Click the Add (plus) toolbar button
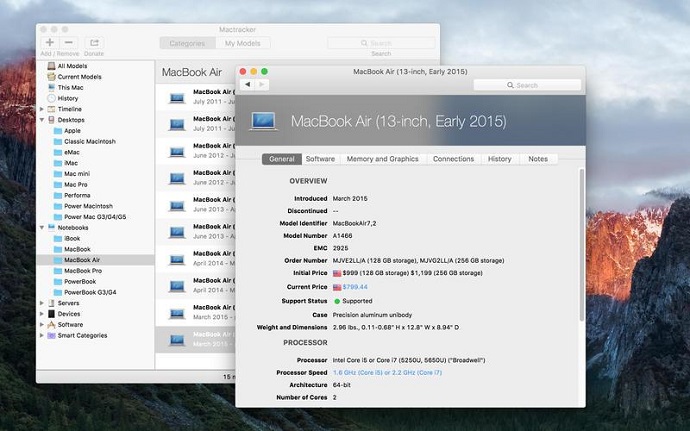The height and width of the screenshot is (431, 690). 50,43
